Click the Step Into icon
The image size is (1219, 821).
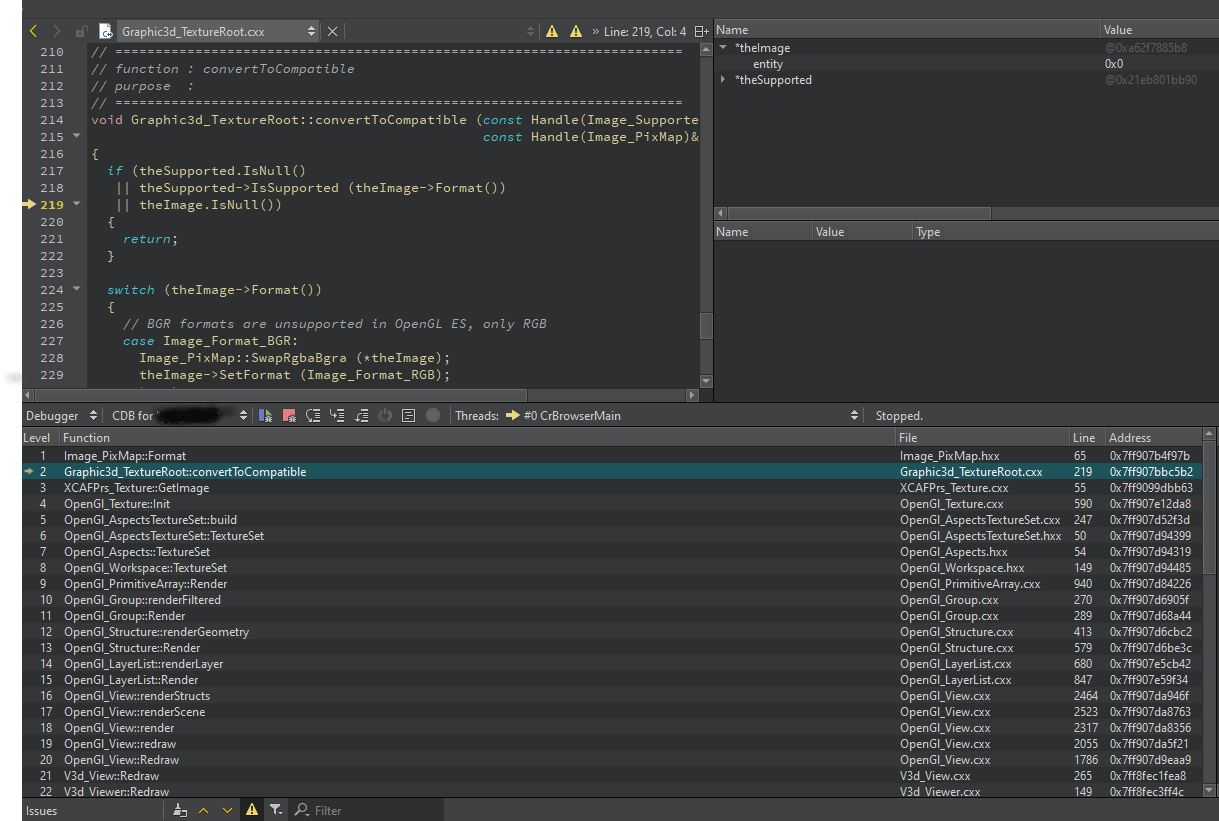337,415
